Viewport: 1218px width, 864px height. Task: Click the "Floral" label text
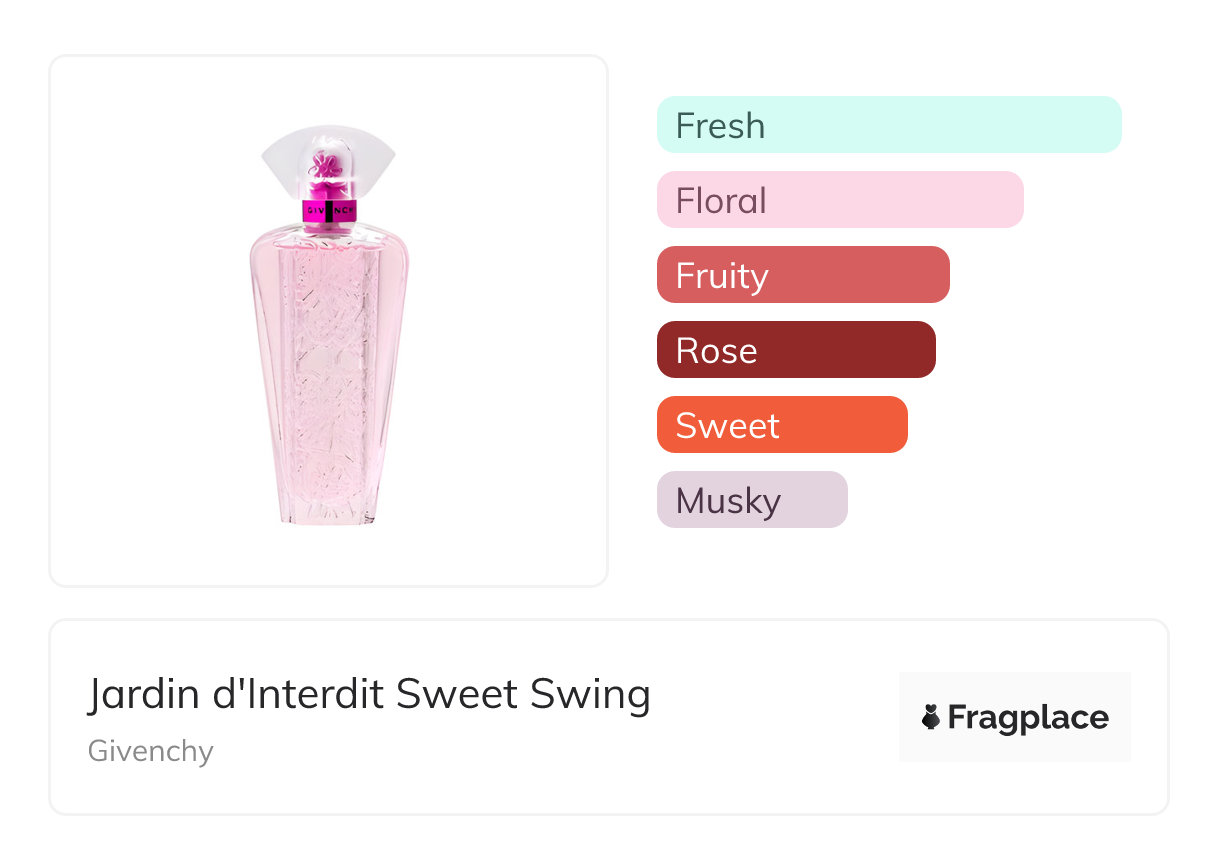point(721,201)
